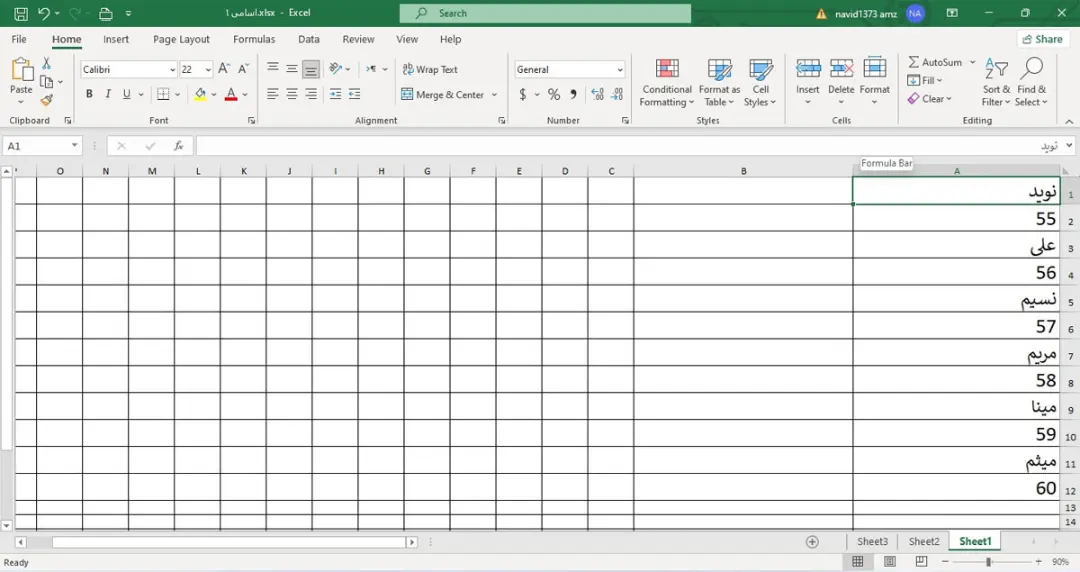Open Find & Select
The height and width of the screenshot is (572, 1080).
pyautogui.click(x=1031, y=83)
